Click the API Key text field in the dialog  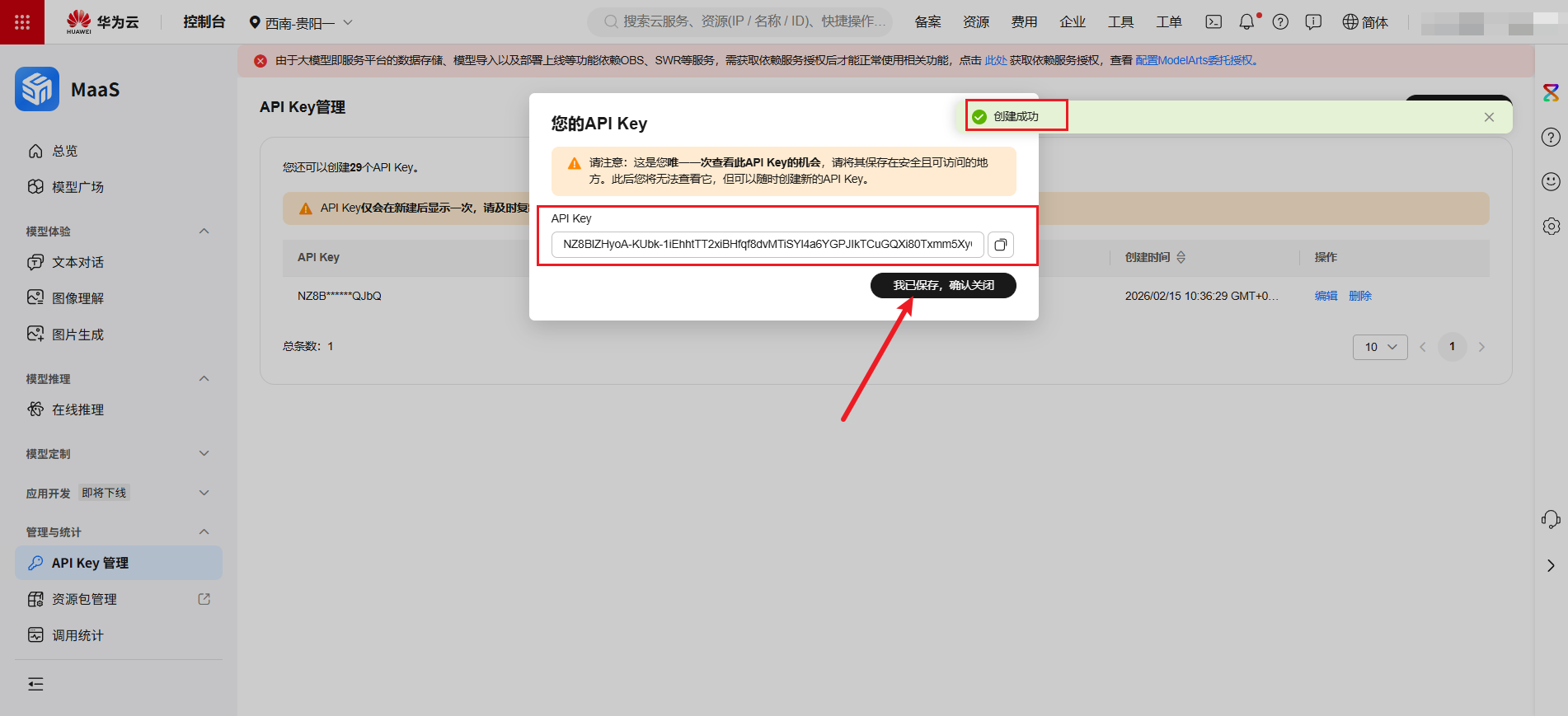click(x=768, y=245)
